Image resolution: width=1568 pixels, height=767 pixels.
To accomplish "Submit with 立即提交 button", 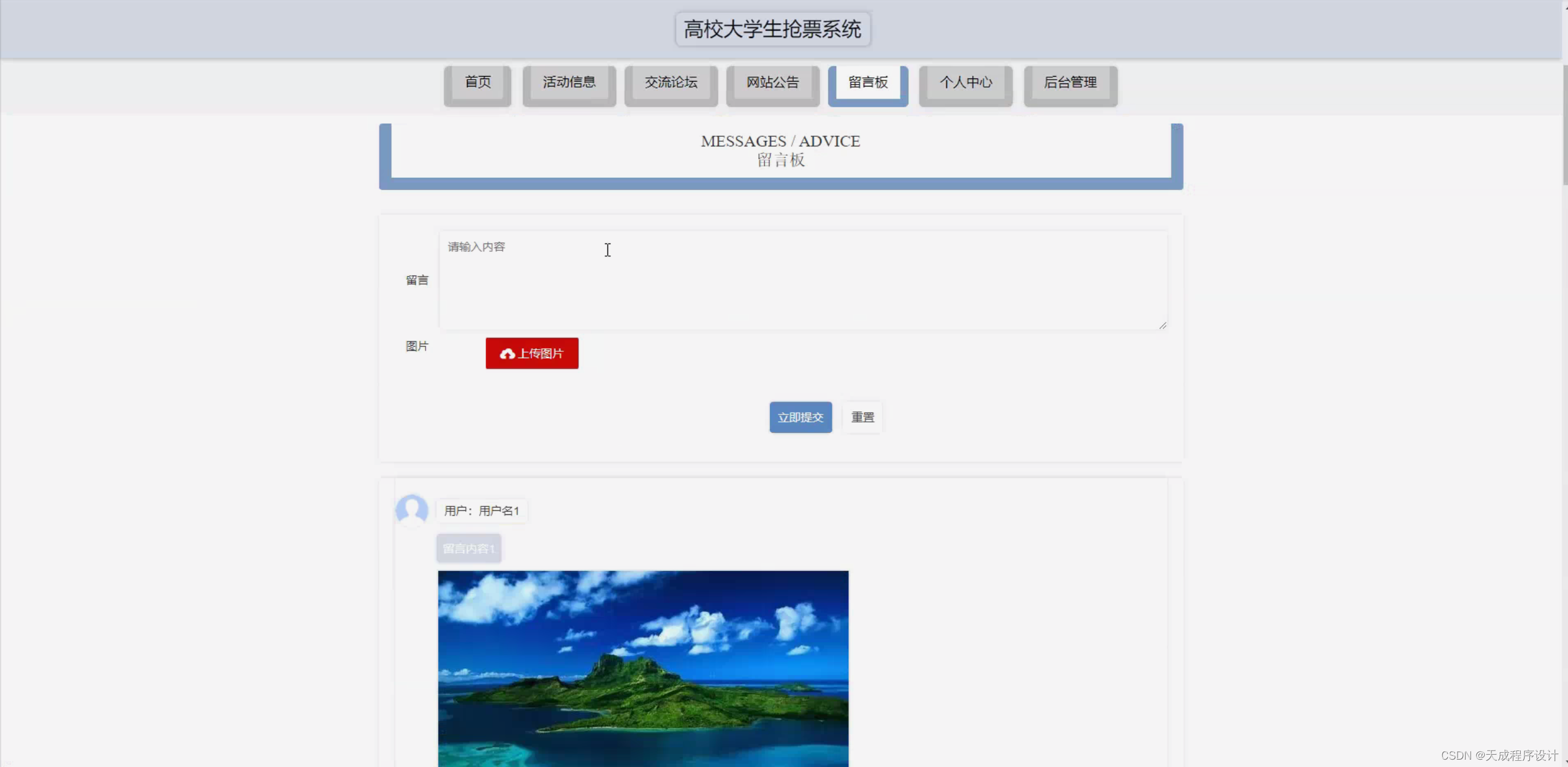I will (800, 418).
